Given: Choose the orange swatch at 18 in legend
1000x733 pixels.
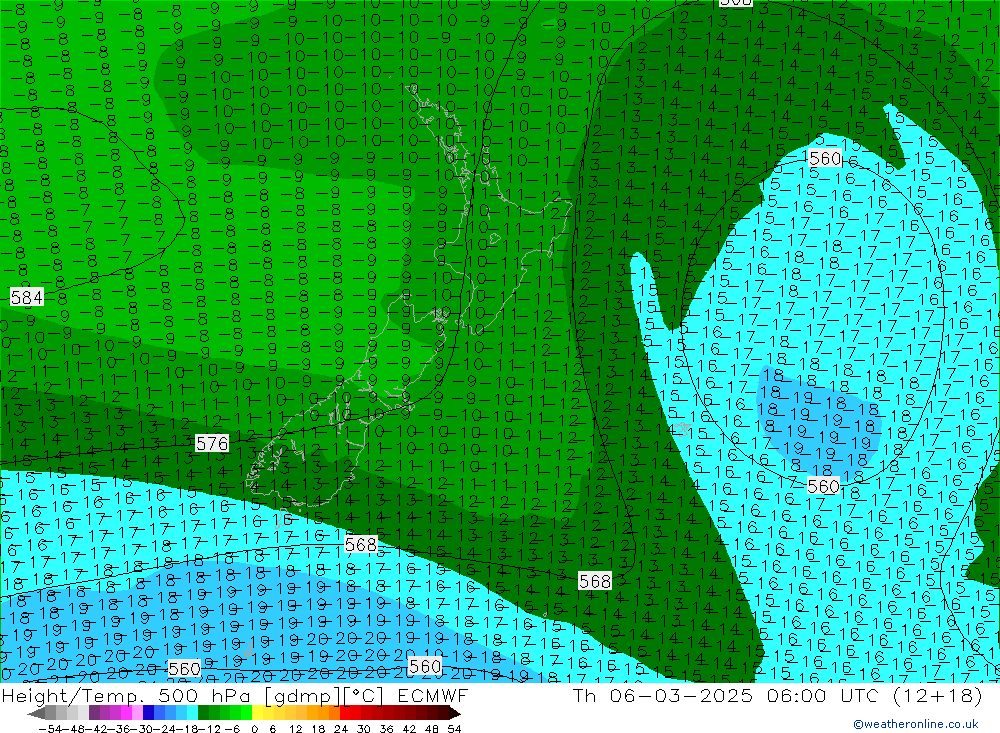Looking at the screenshot, I should (325, 713).
